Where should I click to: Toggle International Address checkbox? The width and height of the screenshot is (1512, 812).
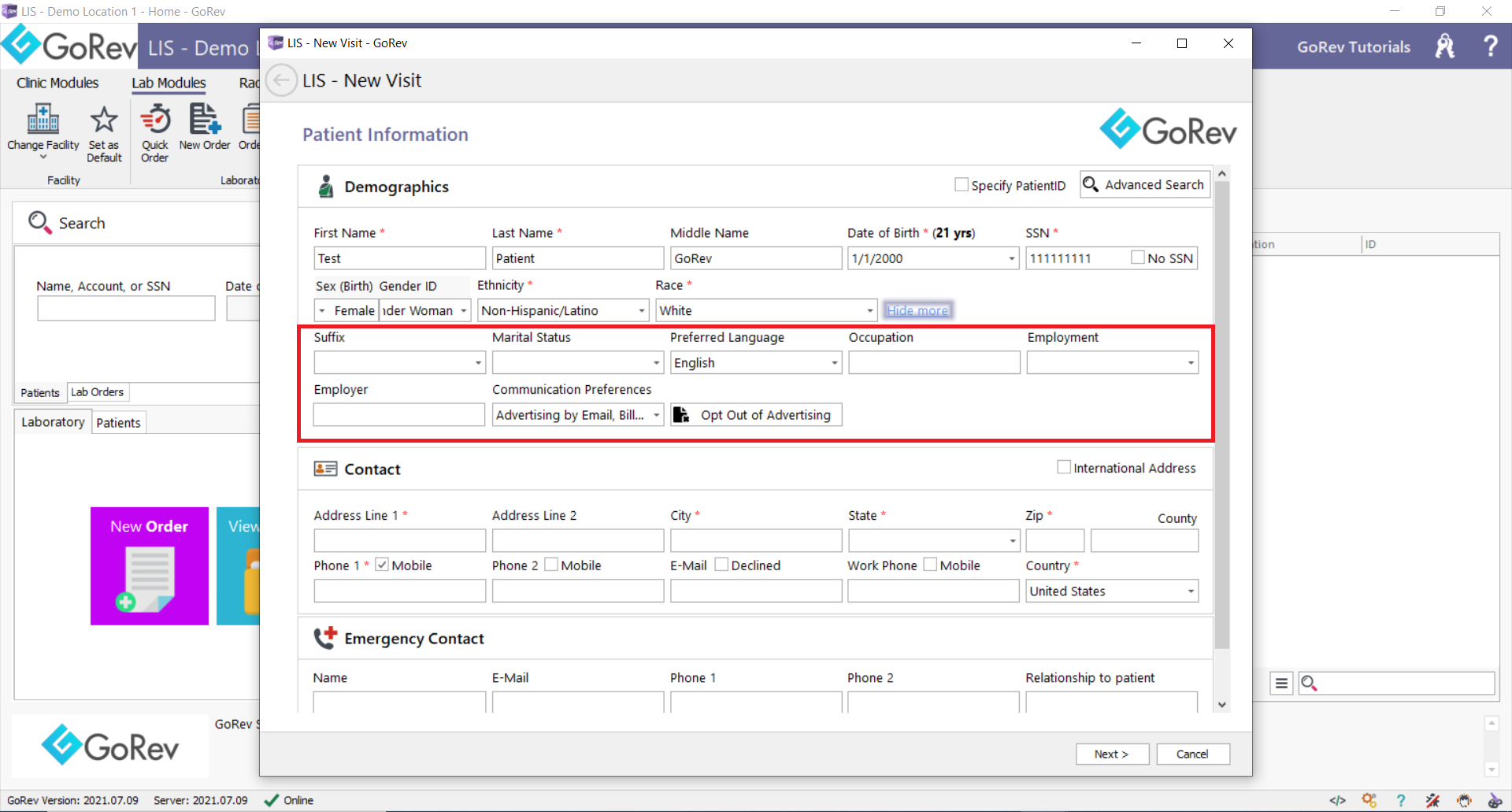[1064, 467]
